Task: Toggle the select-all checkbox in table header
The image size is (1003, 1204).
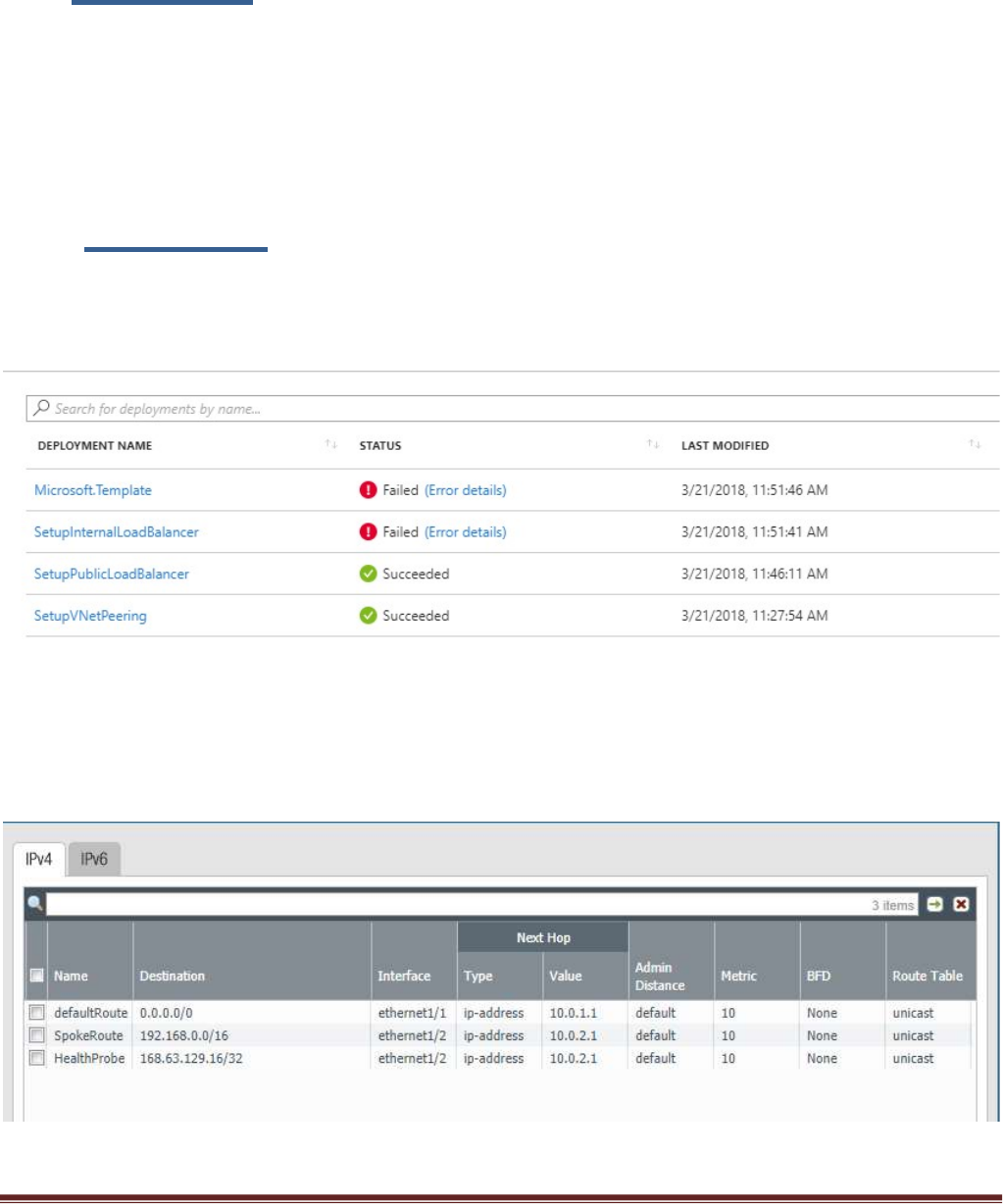Action: (36, 976)
